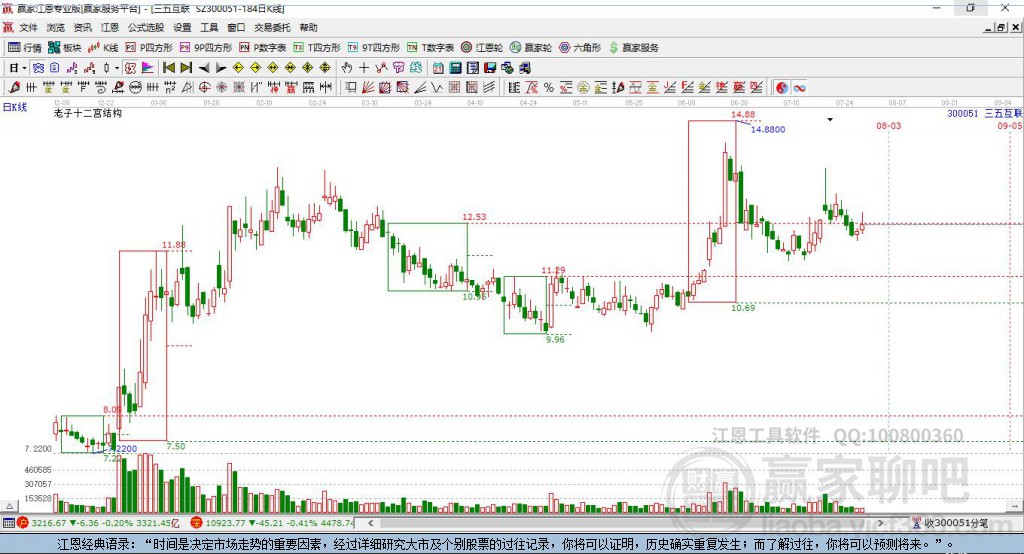Select the Gann fan lines tool
Image resolution: width=1024 pixels, height=554 pixels.
[x=368, y=88]
